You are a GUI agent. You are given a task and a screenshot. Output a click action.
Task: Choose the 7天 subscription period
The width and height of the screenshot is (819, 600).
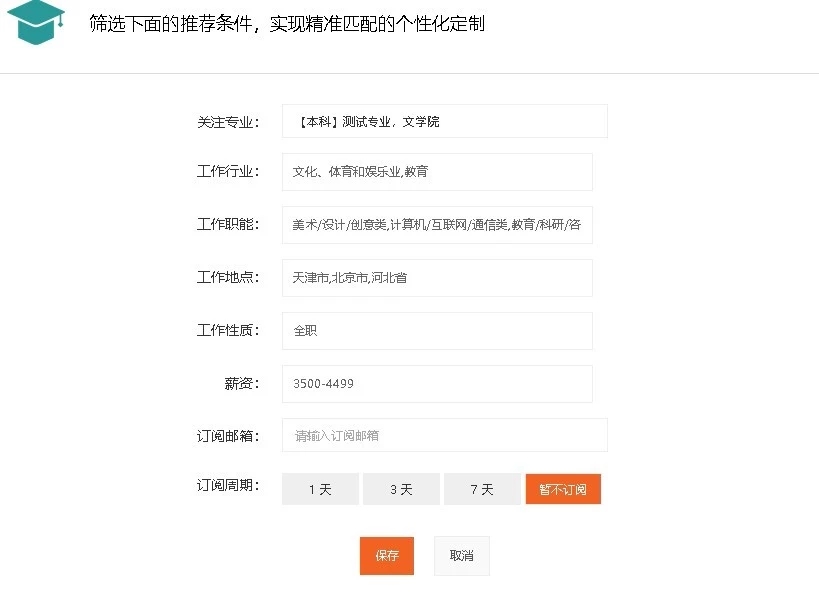pos(482,489)
